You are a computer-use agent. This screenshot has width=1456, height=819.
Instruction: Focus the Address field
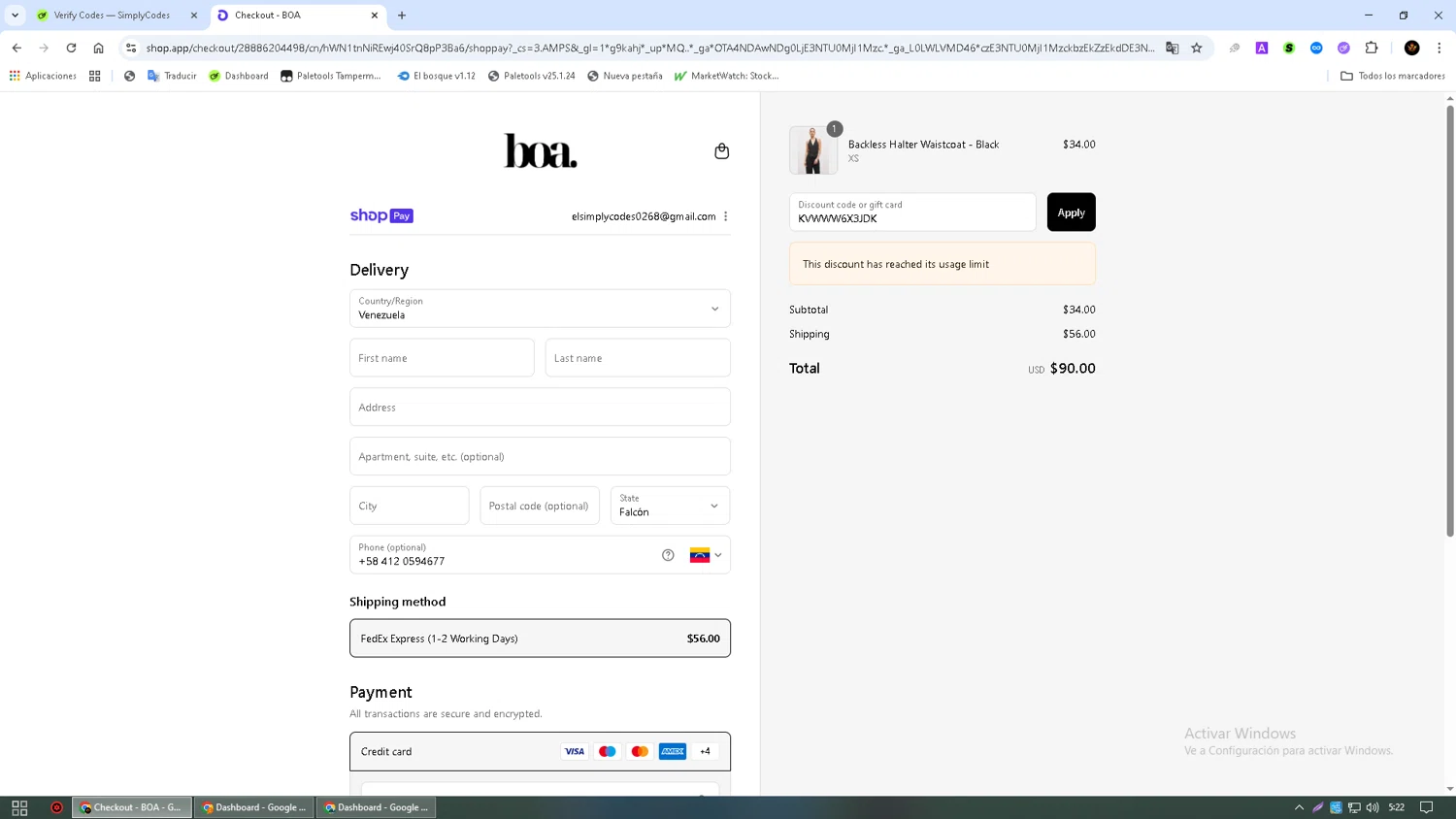click(540, 408)
